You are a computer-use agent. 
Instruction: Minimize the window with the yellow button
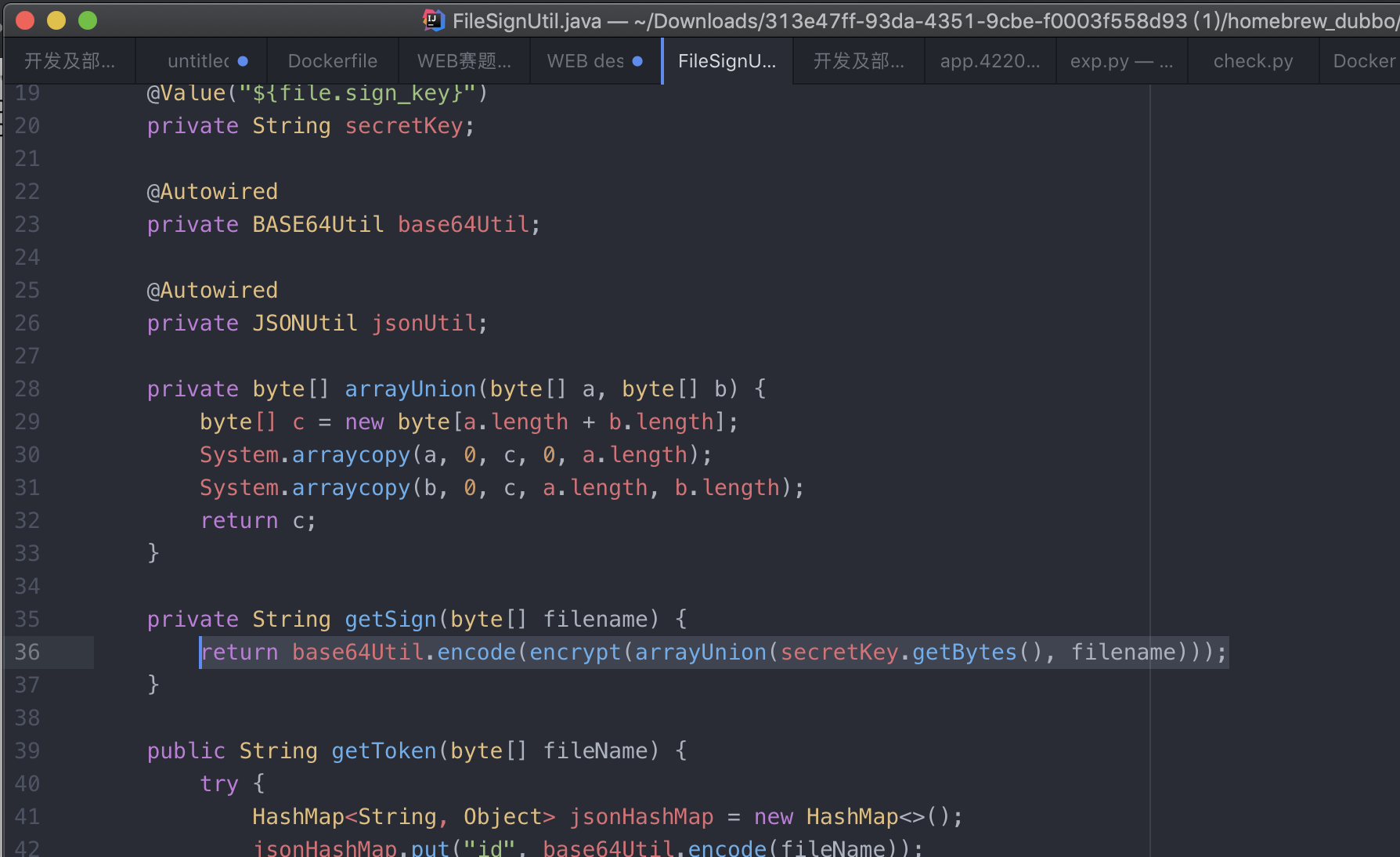(x=56, y=20)
